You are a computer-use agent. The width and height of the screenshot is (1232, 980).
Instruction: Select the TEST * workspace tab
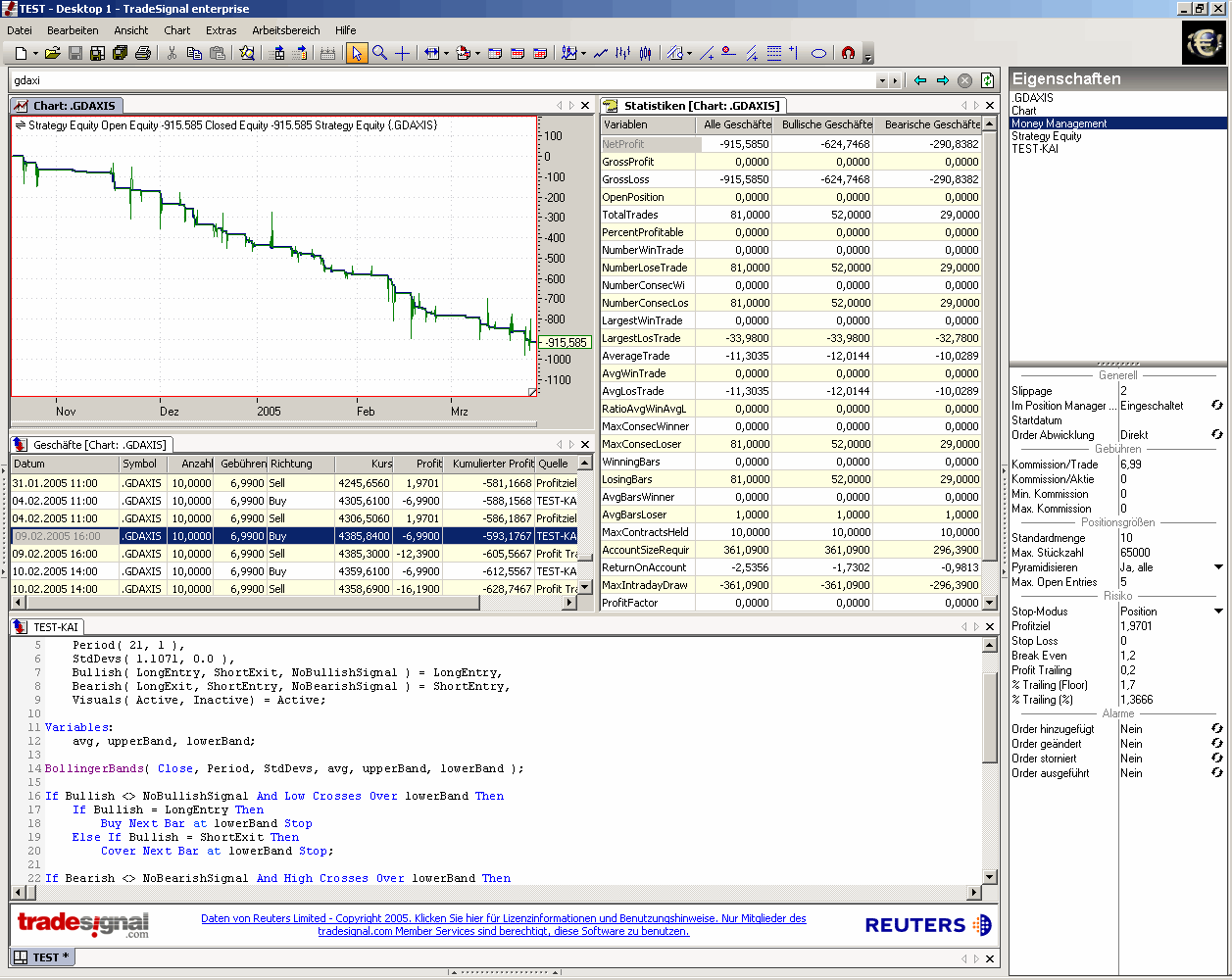[42, 956]
